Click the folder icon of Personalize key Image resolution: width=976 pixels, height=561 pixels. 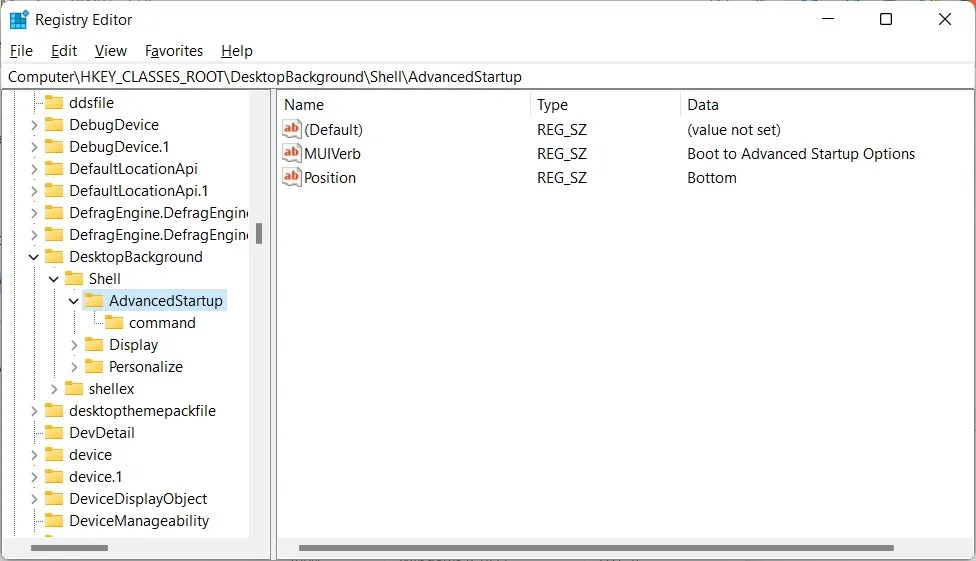(94, 366)
